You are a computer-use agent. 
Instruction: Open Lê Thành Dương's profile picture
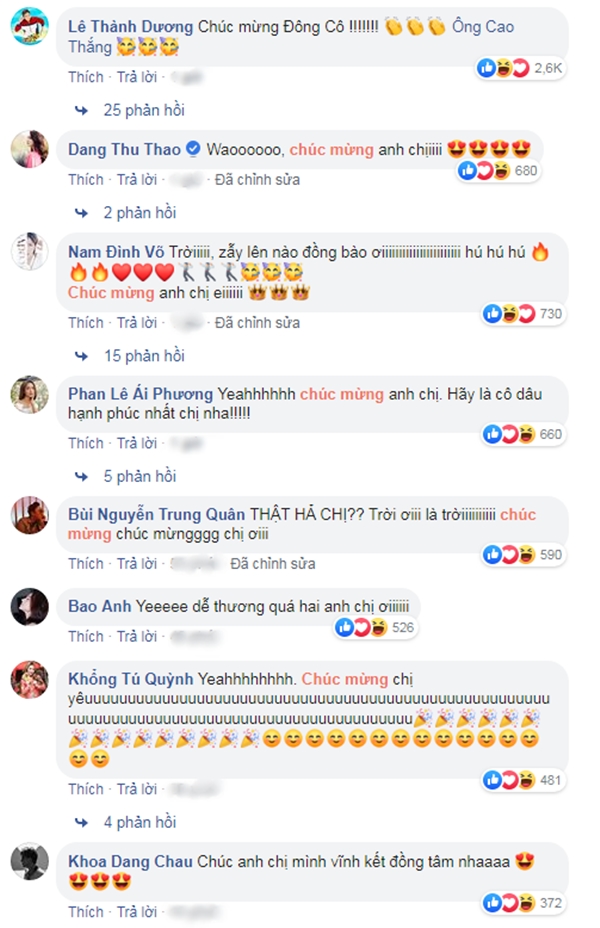click(x=30, y=27)
